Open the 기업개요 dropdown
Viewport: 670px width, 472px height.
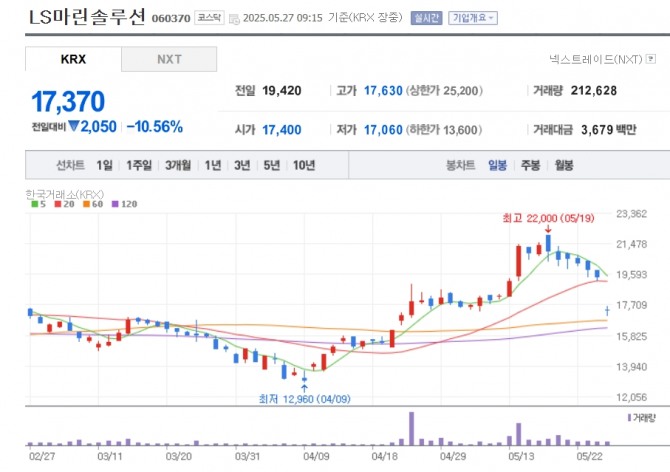click(x=473, y=18)
